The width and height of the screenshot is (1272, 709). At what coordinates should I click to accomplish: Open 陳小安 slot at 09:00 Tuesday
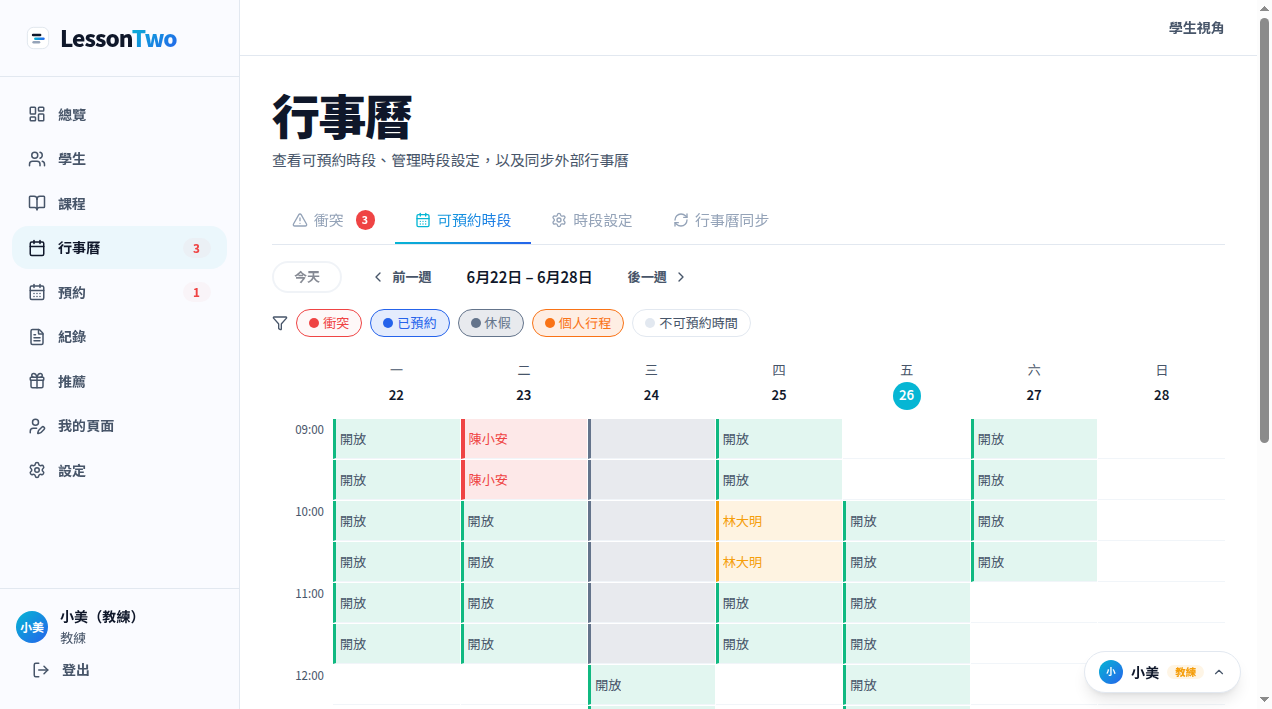coord(524,439)
